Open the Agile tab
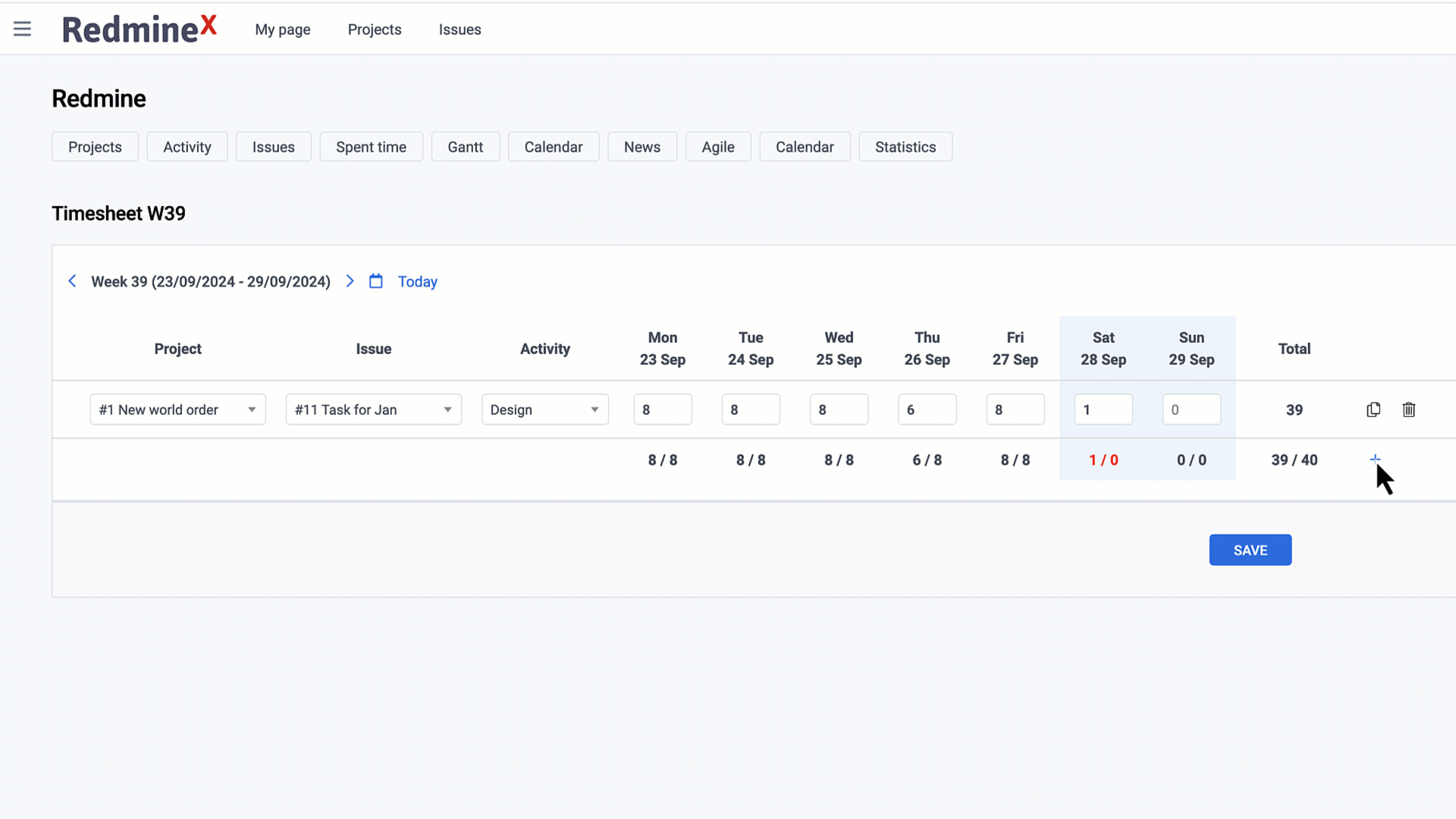1456x819 pixels. click(718, 147)
